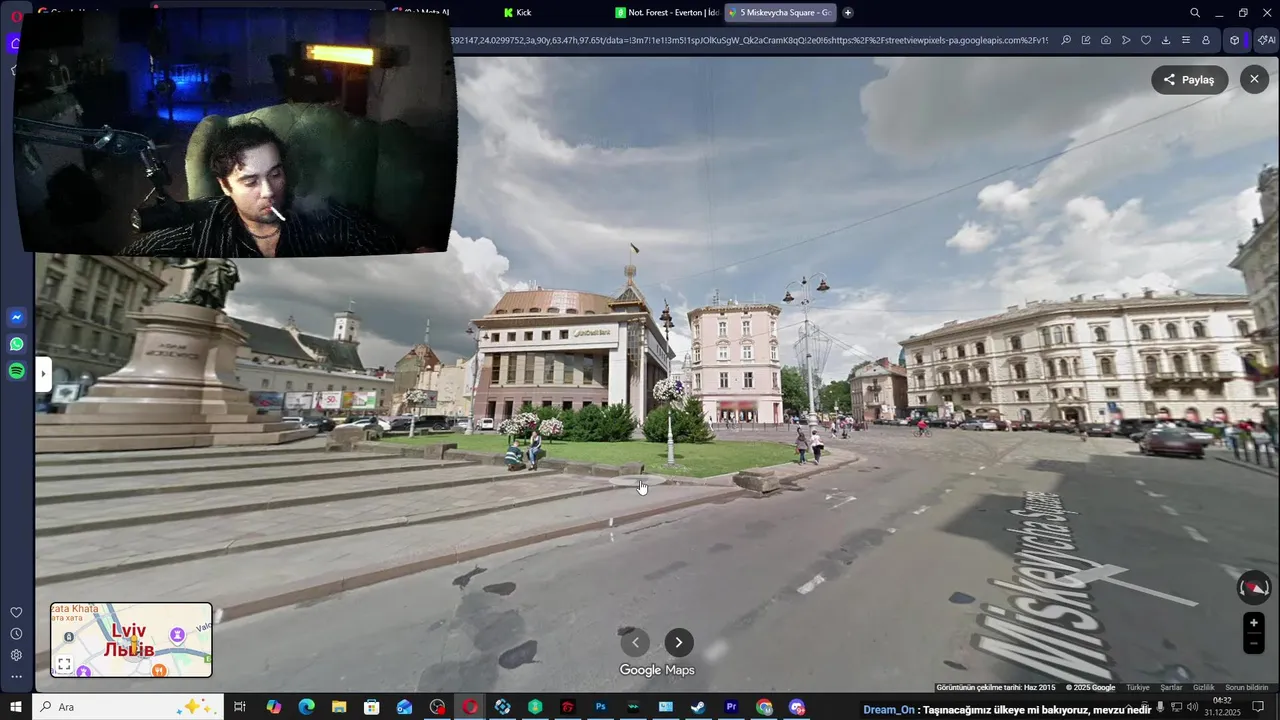Viewport: 1280px width, 720px height.
Task: Open Microsoft Edge from the taskbar
Action: click(x=306, y=707)
